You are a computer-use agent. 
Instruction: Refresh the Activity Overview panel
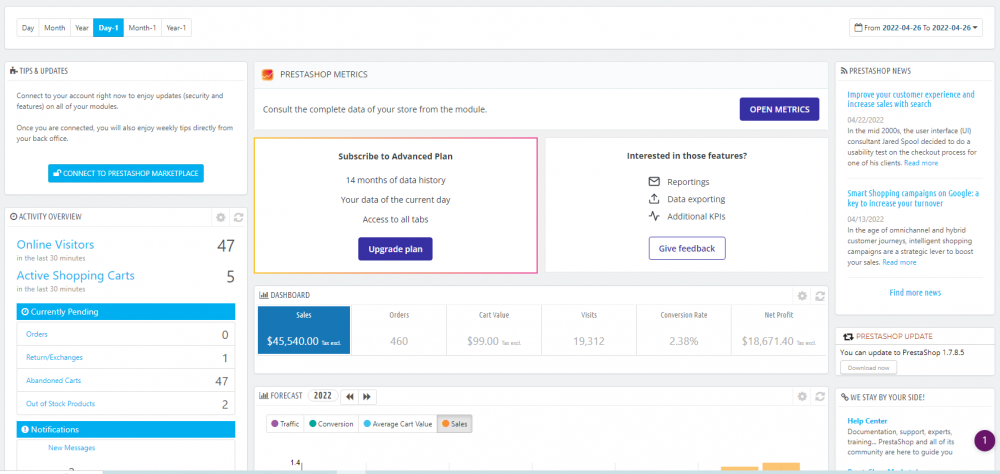[239, 218]
